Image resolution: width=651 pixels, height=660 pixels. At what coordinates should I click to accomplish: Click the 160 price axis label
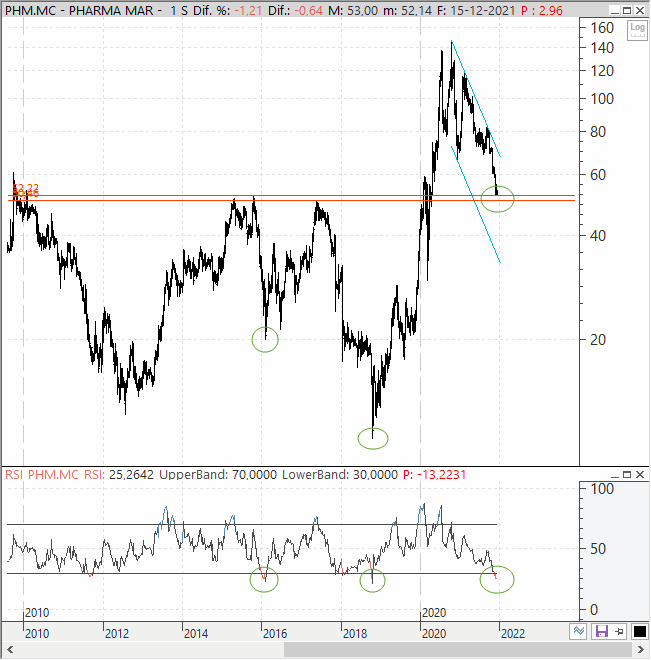pyautogui.click(x=602, y=28)
